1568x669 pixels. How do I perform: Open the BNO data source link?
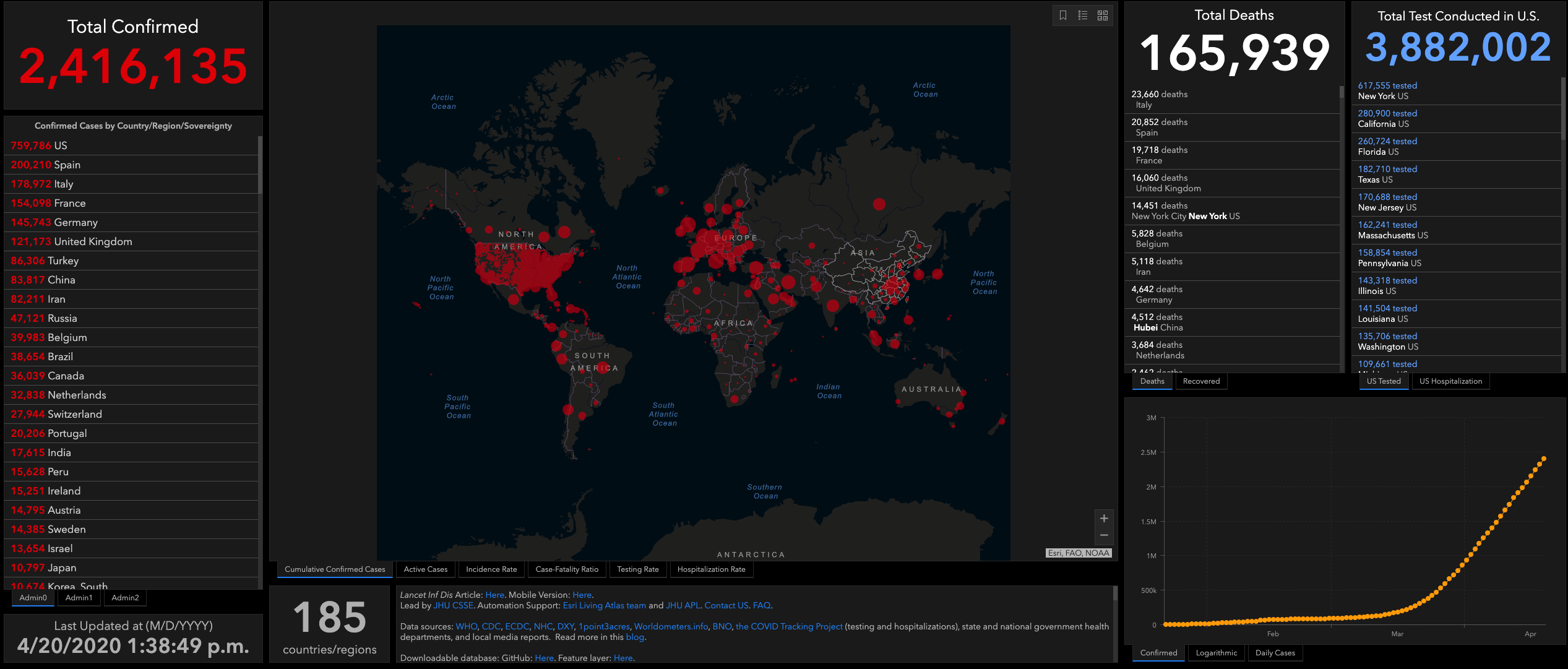click(x=722, y=627)
